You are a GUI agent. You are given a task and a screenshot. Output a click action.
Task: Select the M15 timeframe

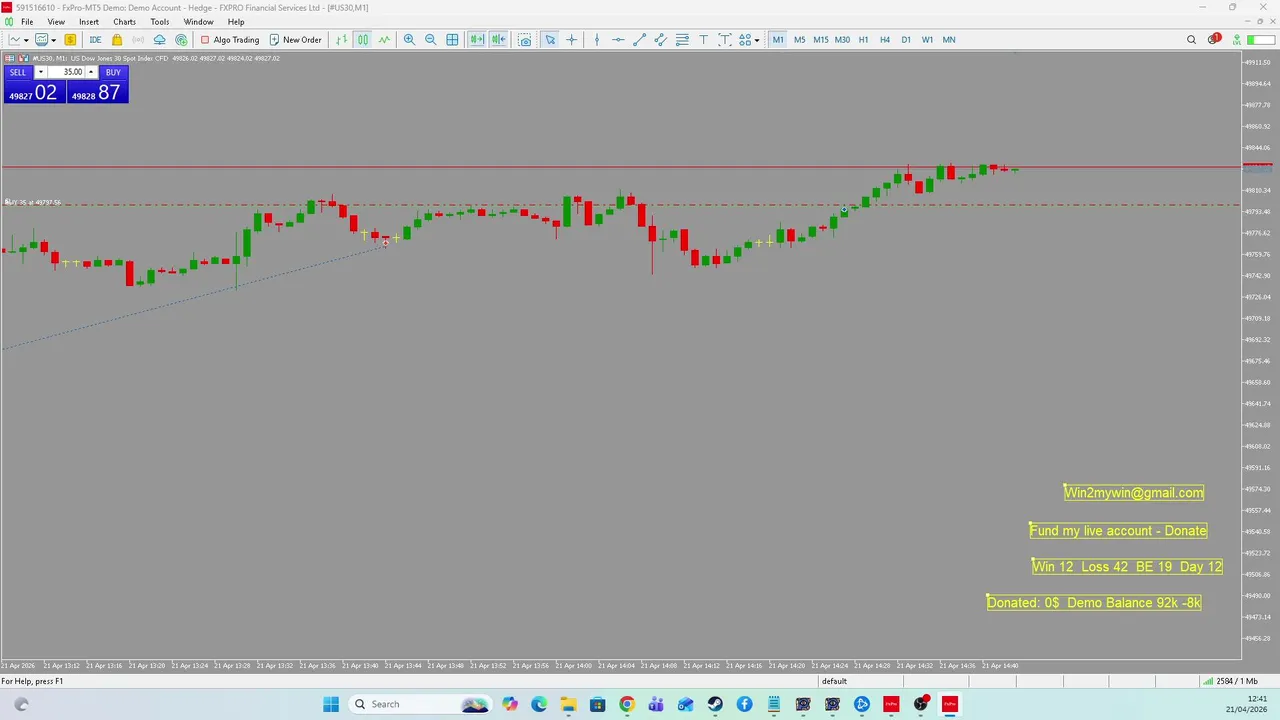tap(820, 40)
